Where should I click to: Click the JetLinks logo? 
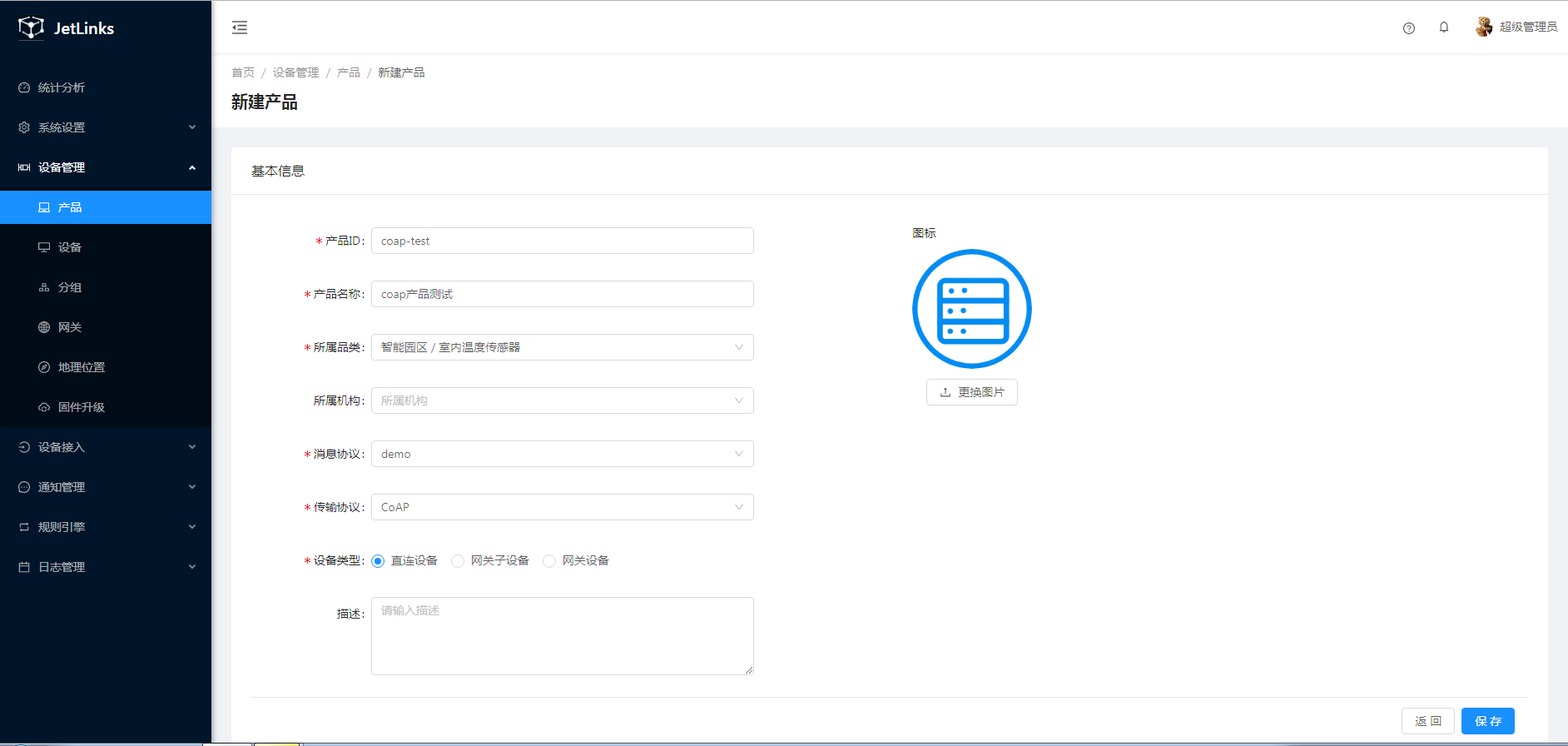67,28
